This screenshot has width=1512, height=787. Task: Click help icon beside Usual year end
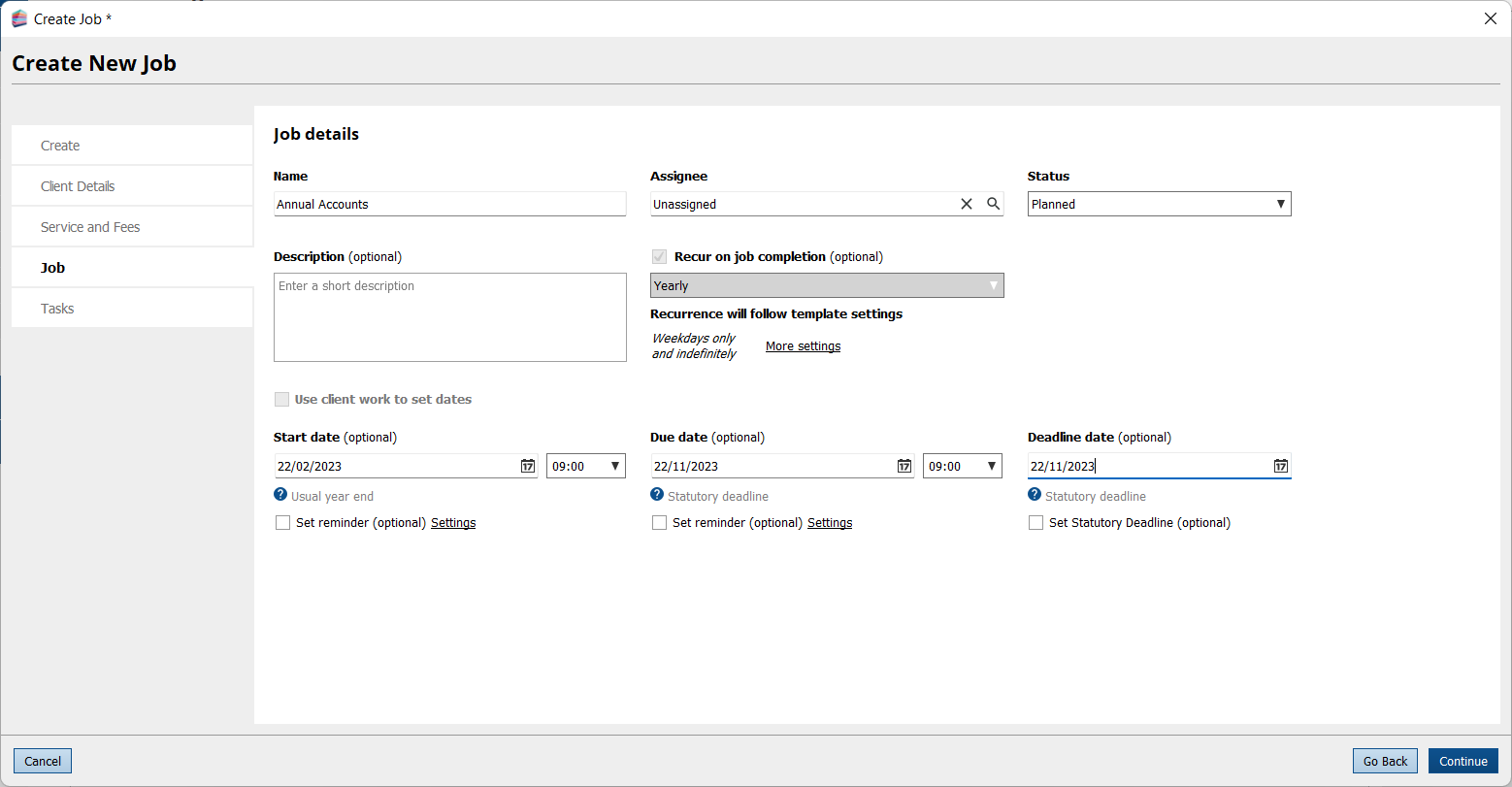click(x=280, y=495)
